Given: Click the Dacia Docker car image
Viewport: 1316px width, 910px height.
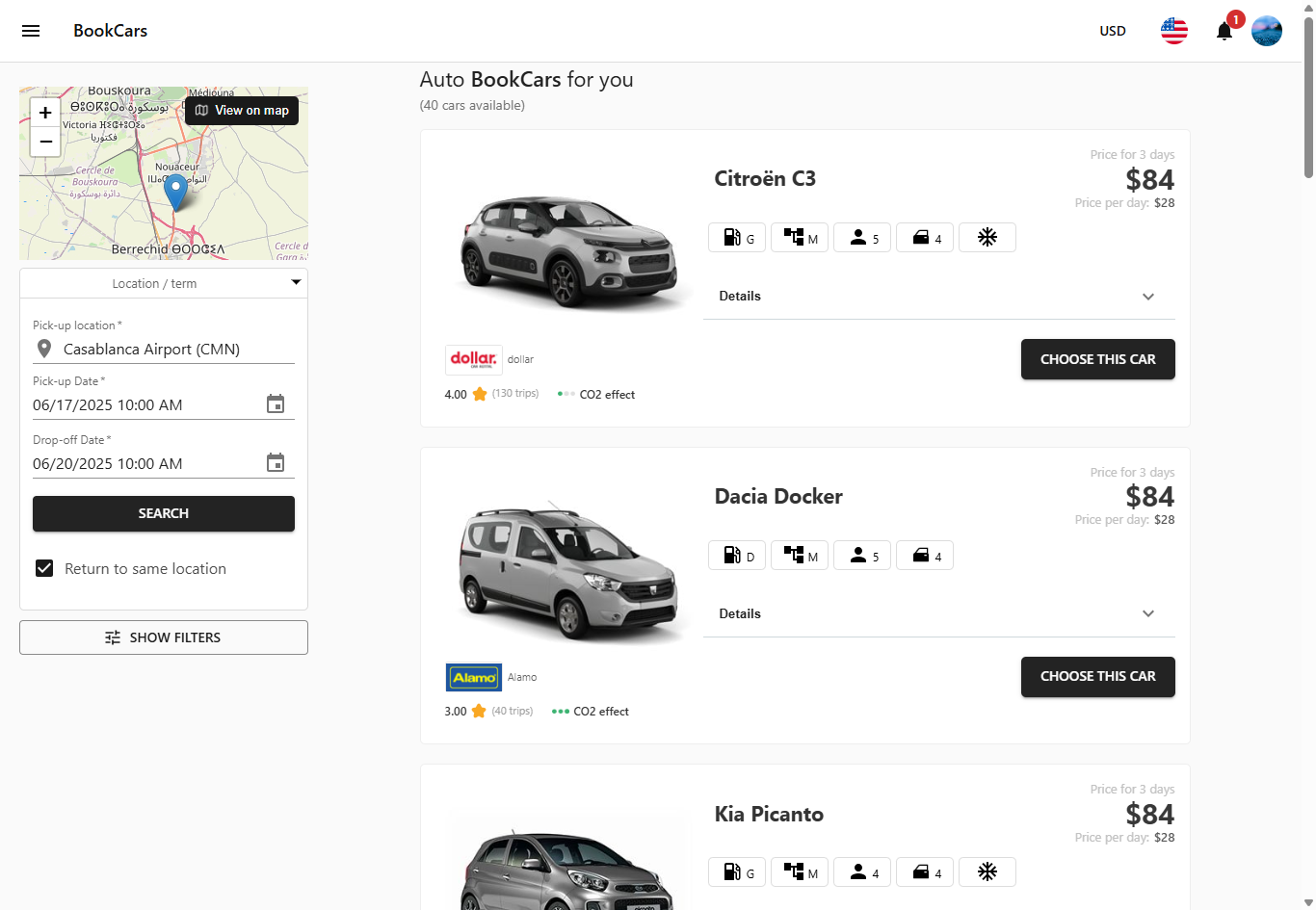Looking at the screenshot, I should (x=568, y=570).
